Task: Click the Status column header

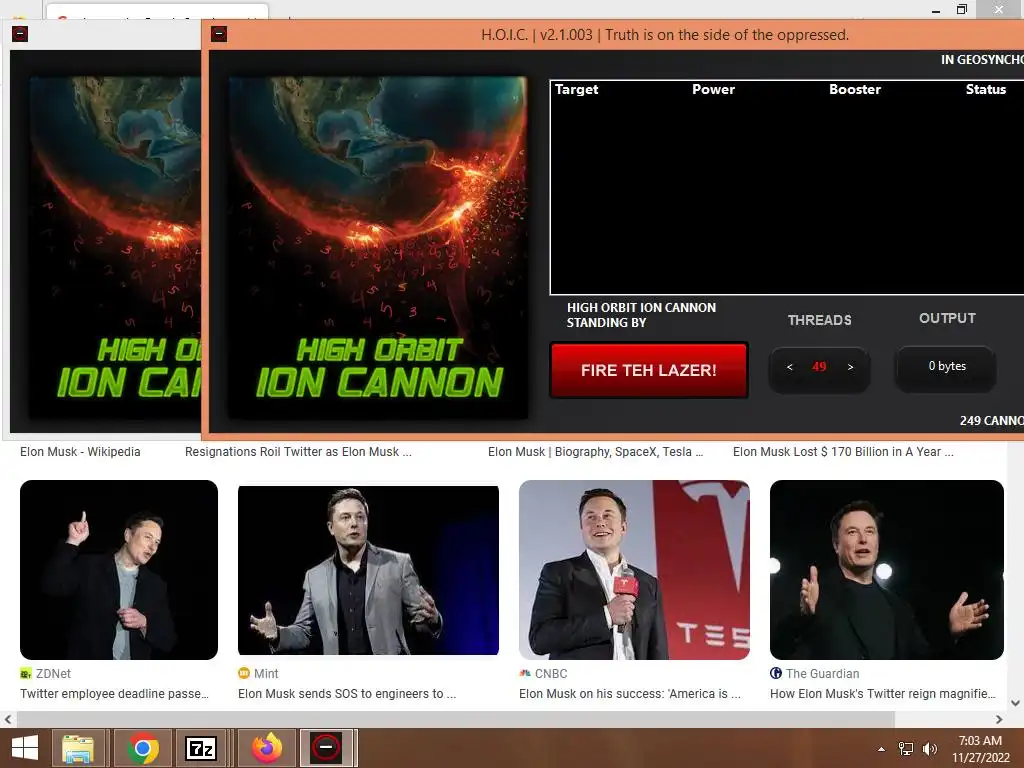Action: [x=985, y=89]
